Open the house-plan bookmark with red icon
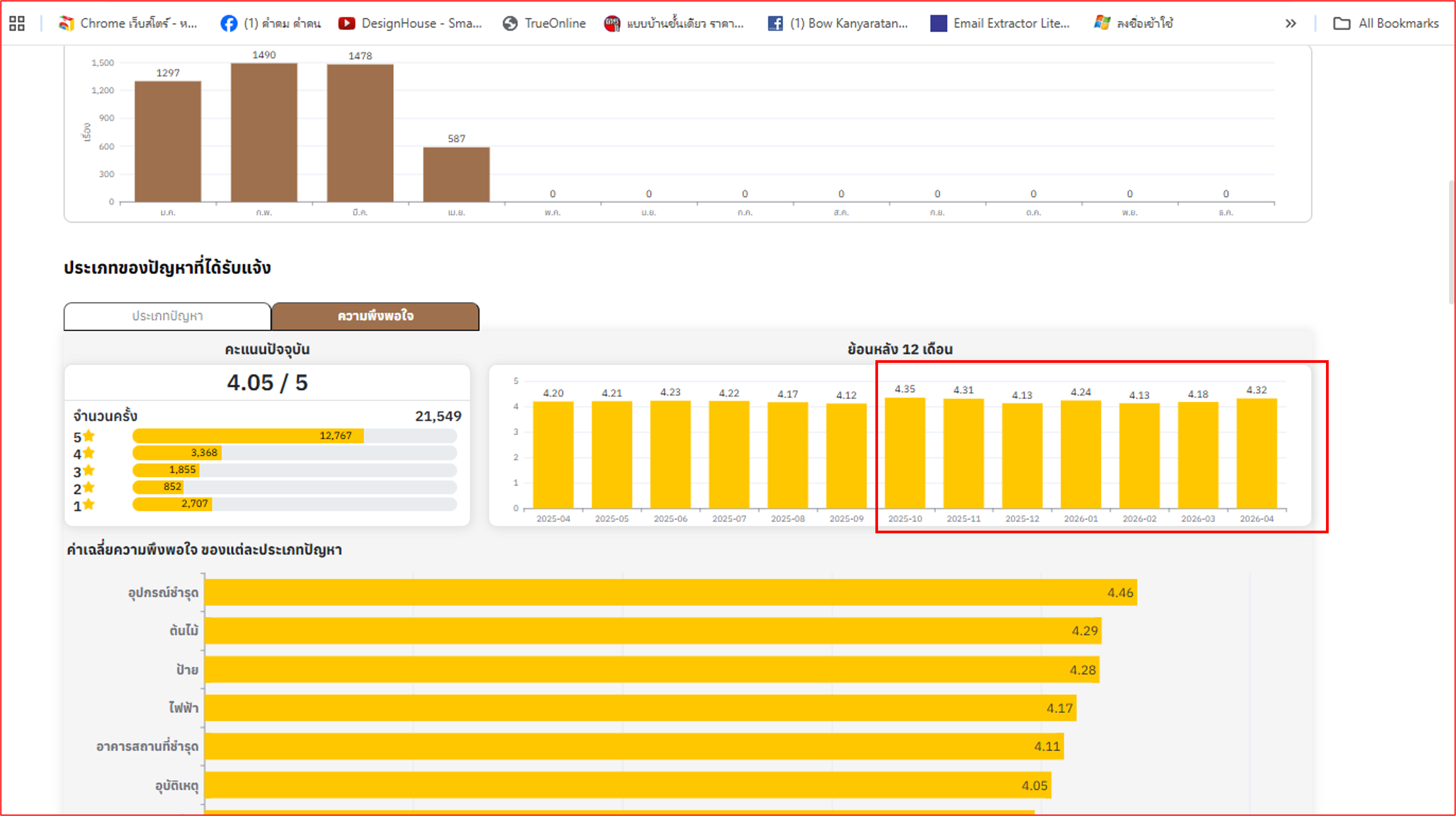1456x816 pixels. 674,23
